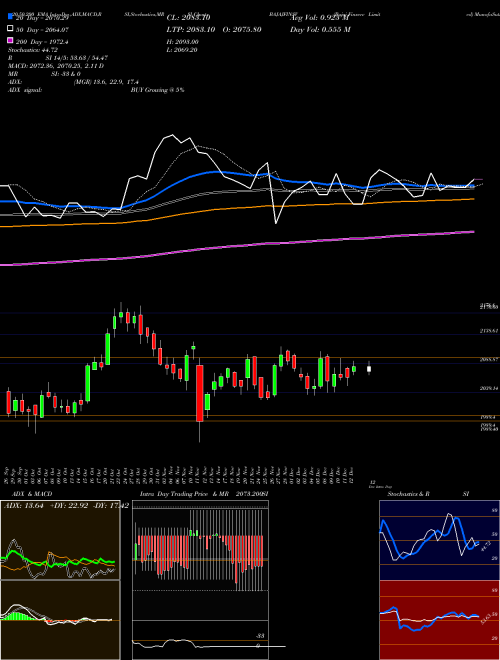Click the 'BUY Growing @ 5%' ADX signal text

[x=157, y=90]
